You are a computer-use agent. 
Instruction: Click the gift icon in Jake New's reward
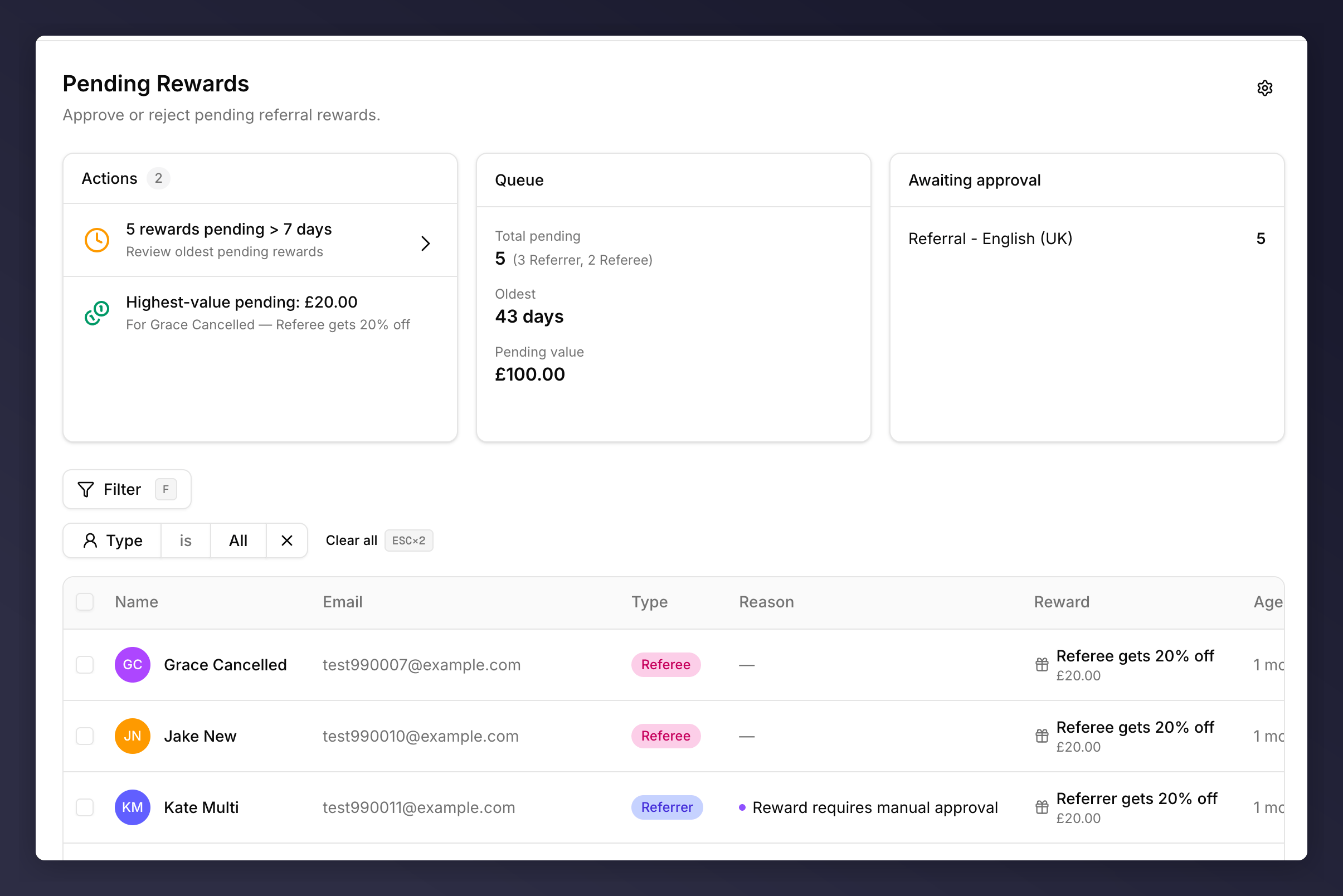pyautogui.click(x=1042, y=736)
